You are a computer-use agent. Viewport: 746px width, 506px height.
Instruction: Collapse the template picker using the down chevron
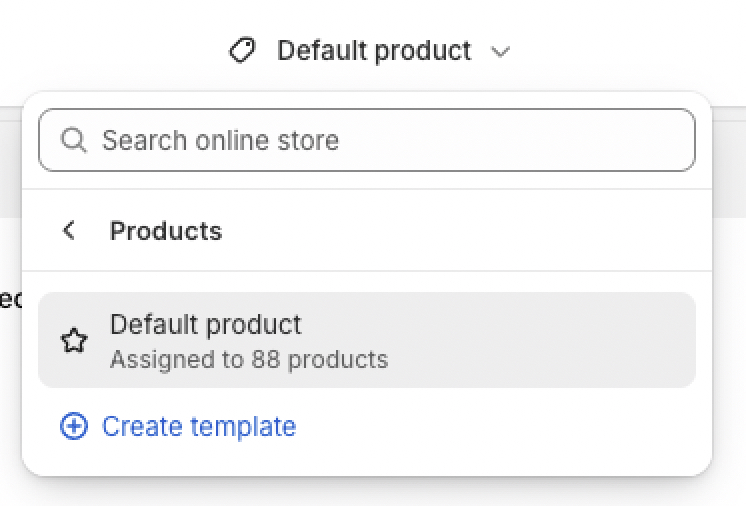(x=500, y=51)
